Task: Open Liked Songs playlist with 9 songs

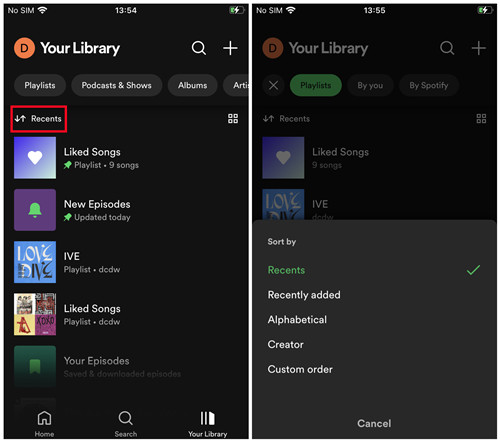Action: [x=127, y=158]
